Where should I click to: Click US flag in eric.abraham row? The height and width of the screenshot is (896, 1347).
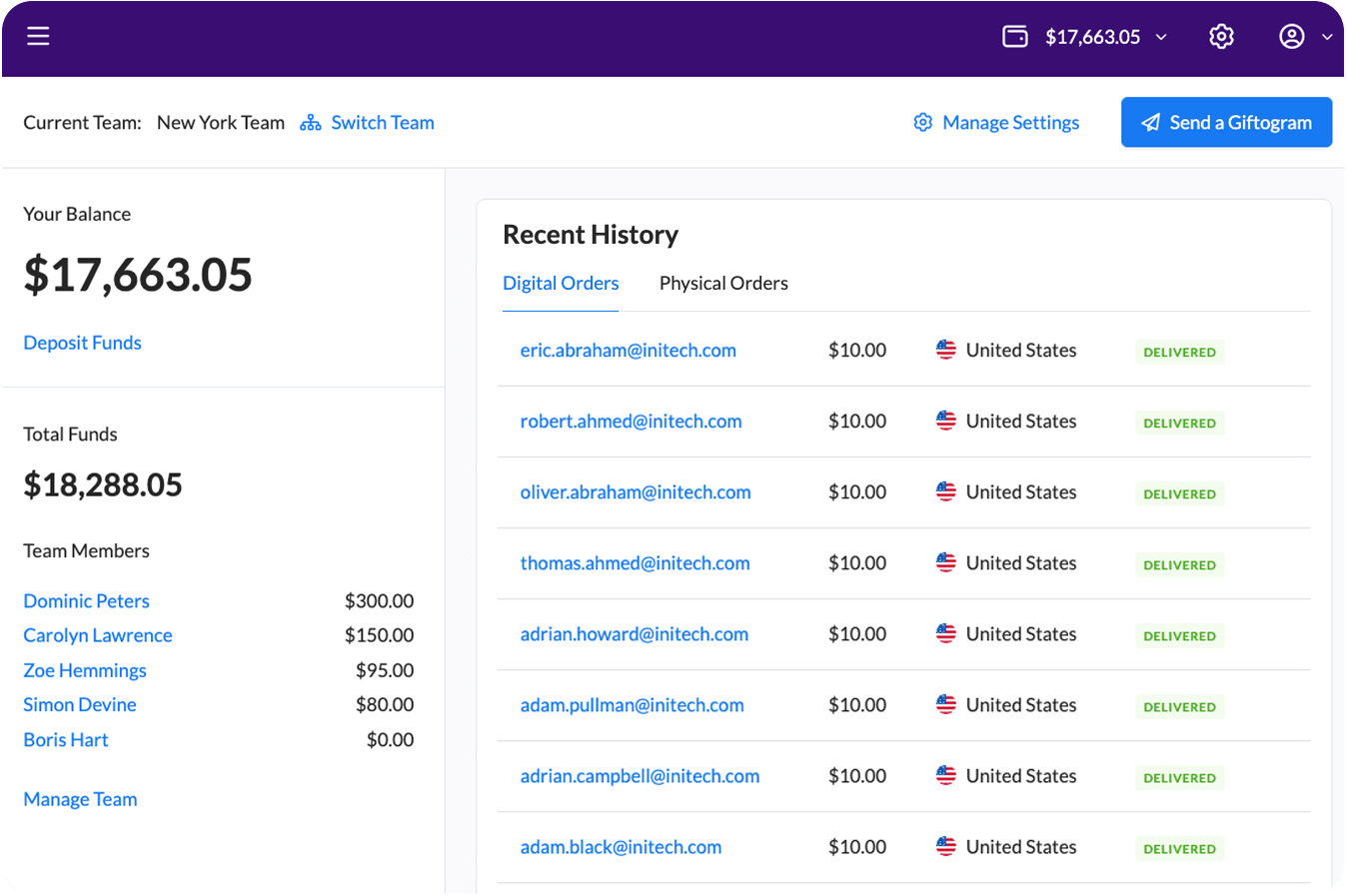946,350
